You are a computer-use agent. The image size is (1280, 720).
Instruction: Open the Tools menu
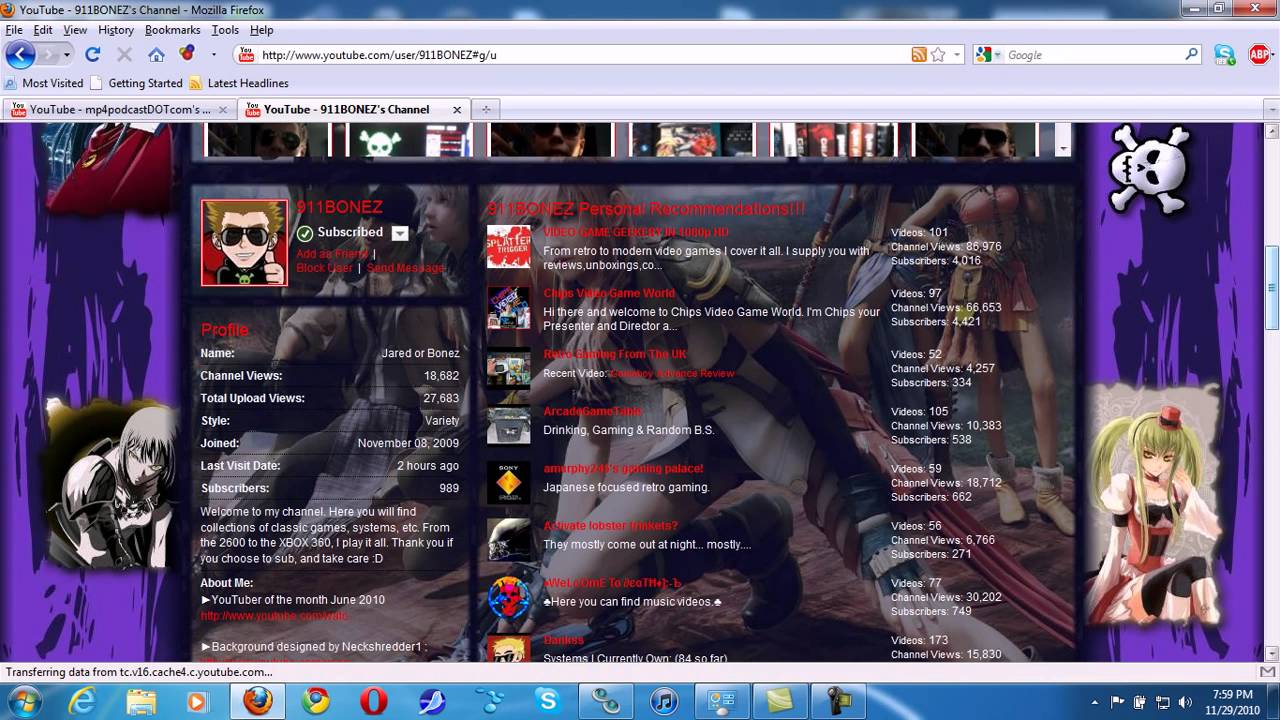click(x=225, y=30)
